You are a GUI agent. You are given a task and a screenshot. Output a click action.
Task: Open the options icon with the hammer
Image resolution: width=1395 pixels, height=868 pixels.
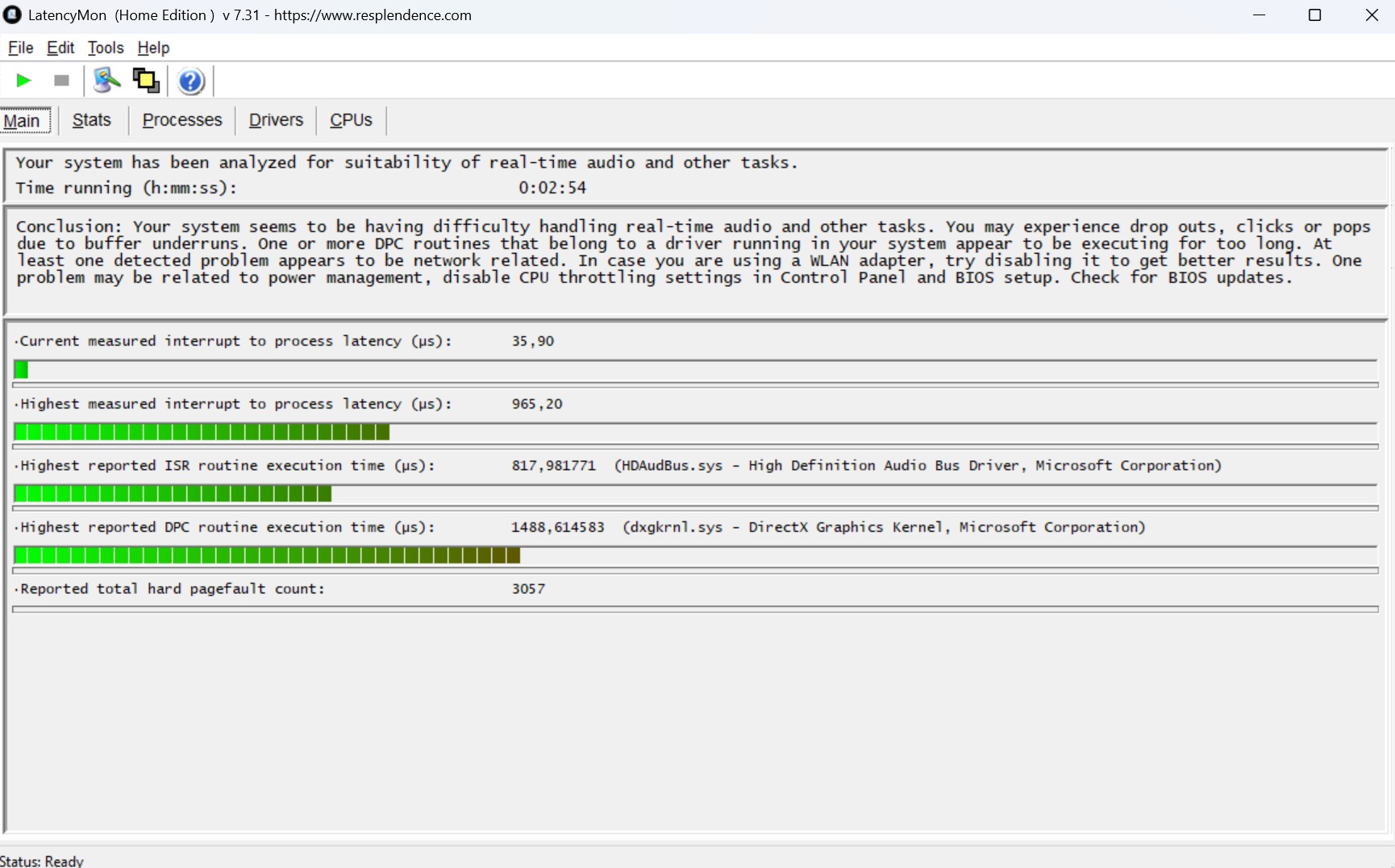point(106,81)
